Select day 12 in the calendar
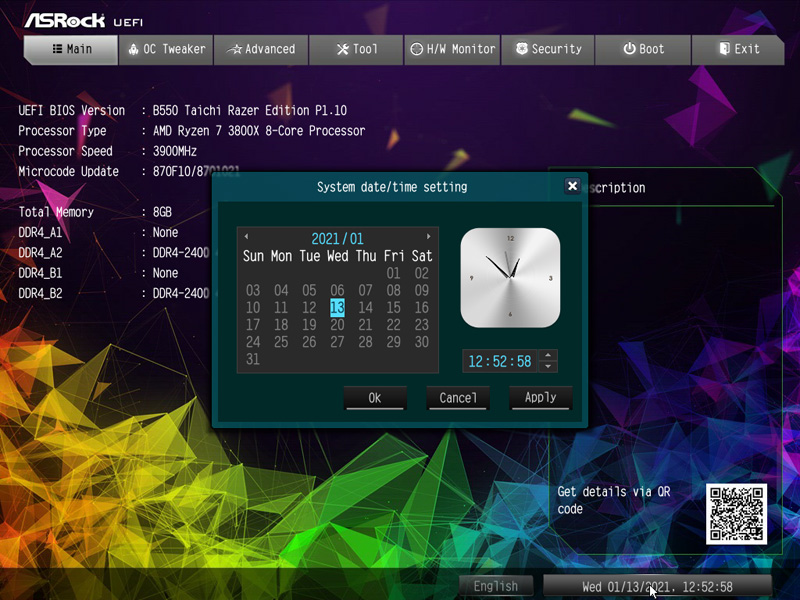 tap(309, 308)
